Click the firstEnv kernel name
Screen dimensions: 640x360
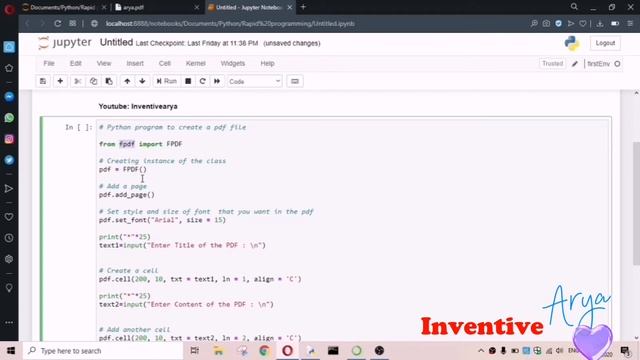(x=598, y=64)
